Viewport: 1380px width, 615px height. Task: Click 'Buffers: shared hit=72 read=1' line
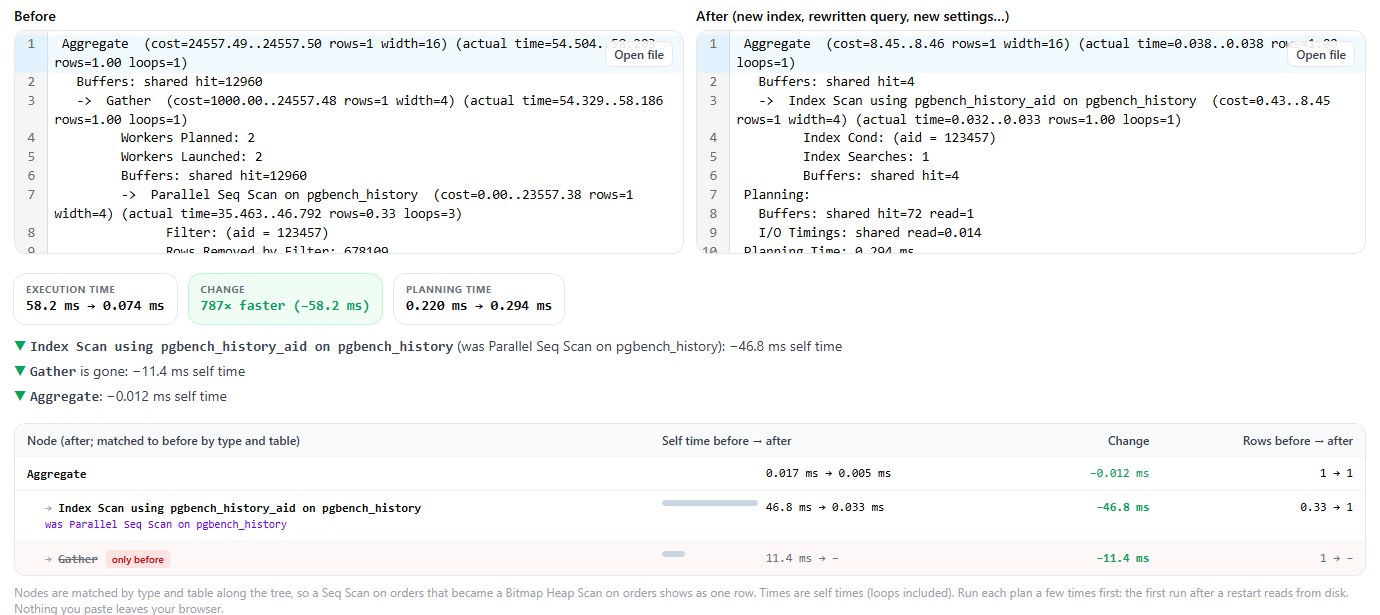[866, 213]
